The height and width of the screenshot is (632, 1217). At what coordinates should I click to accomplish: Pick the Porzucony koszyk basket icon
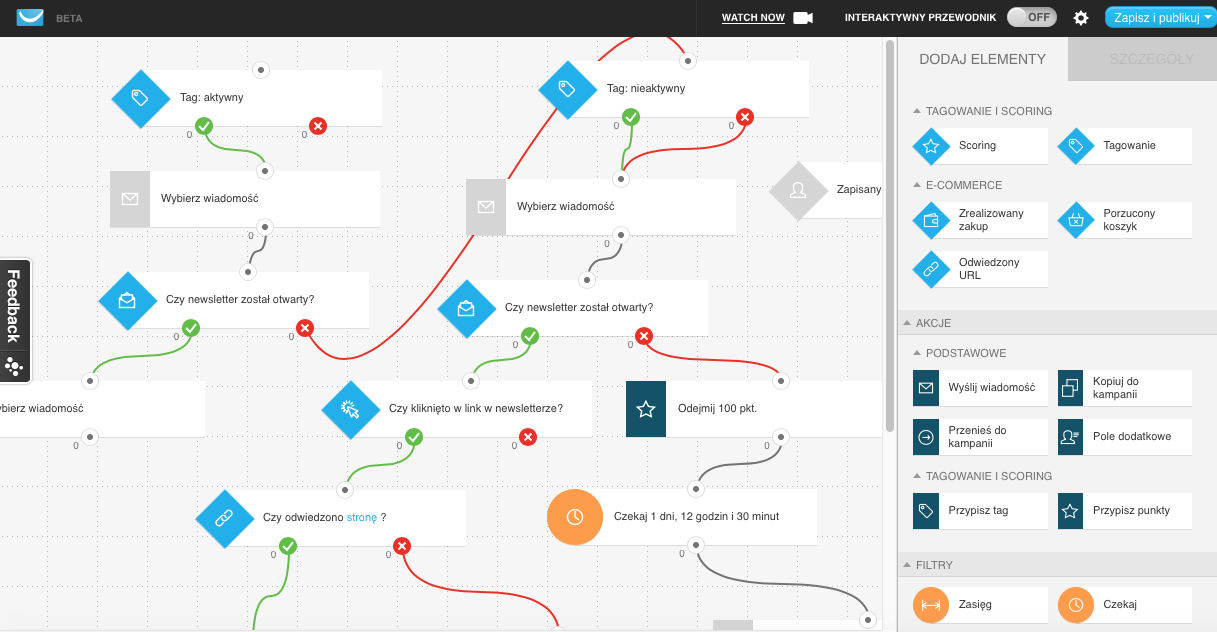click(1076, 220)
